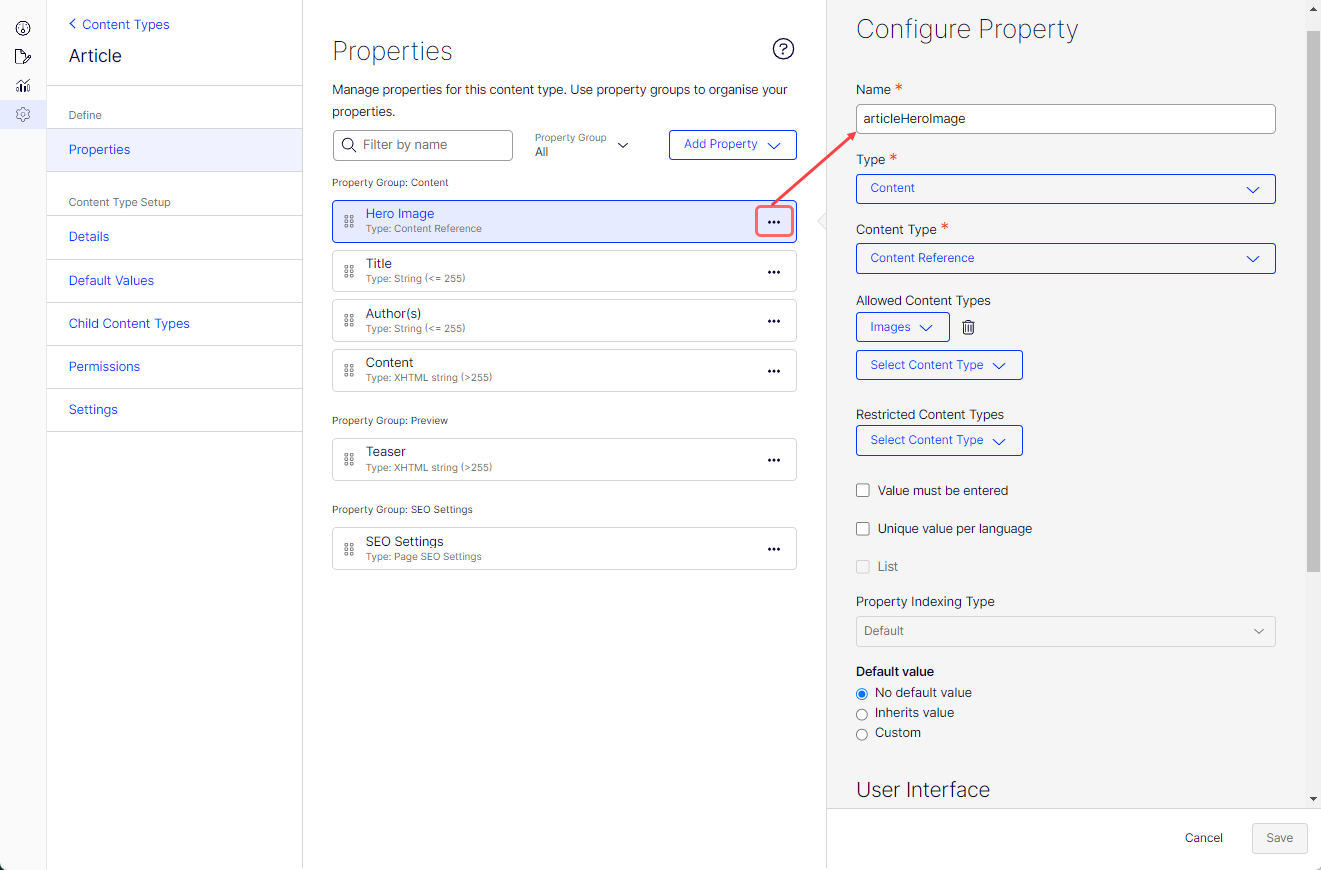Image resolution: width=1321 pixels, height=870 pixels.
Task: Open the content editing page-pencil icon
Action: click(23, 57)
